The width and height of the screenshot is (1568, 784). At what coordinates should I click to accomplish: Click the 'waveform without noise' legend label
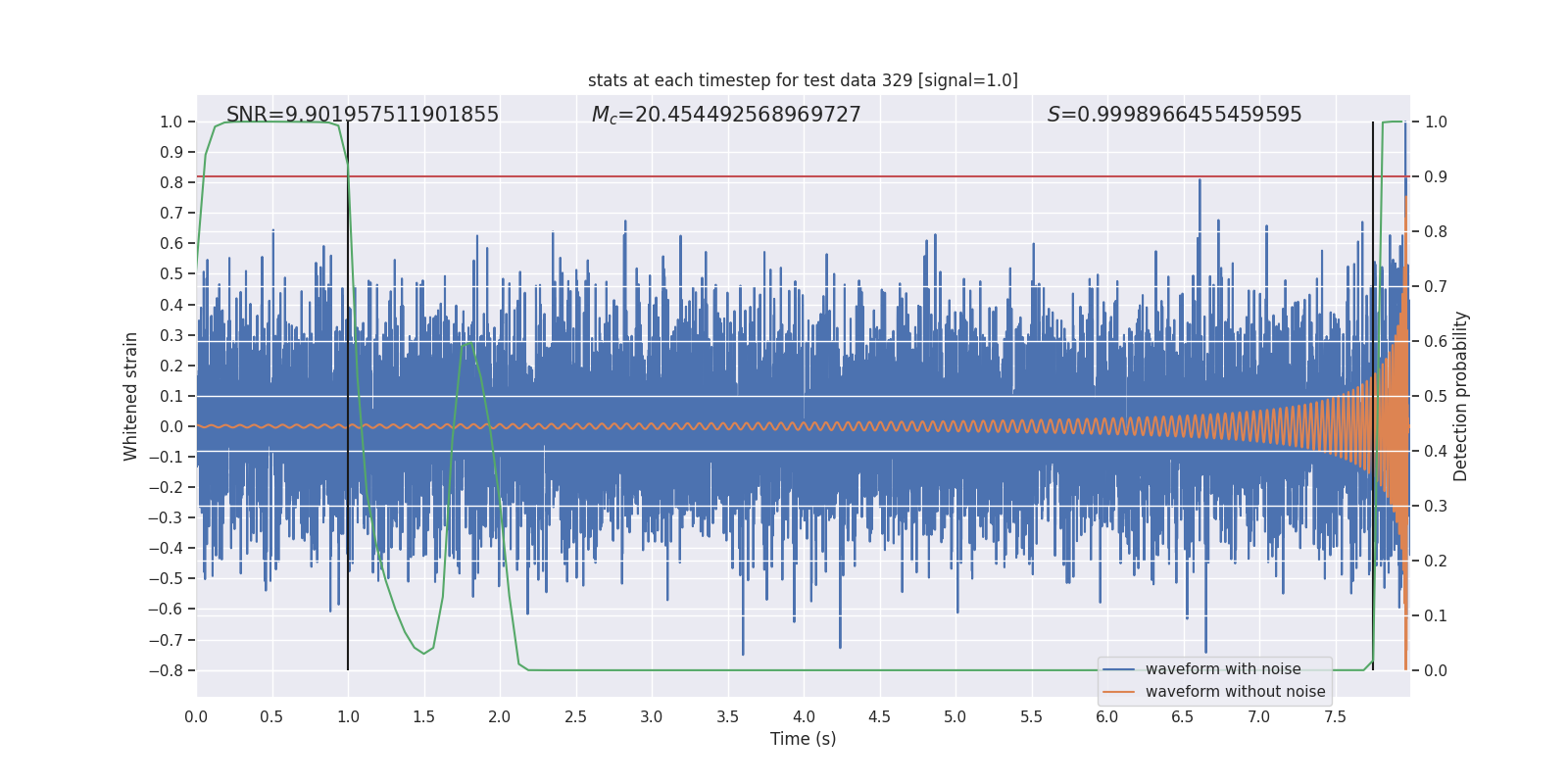(1235, 692)
